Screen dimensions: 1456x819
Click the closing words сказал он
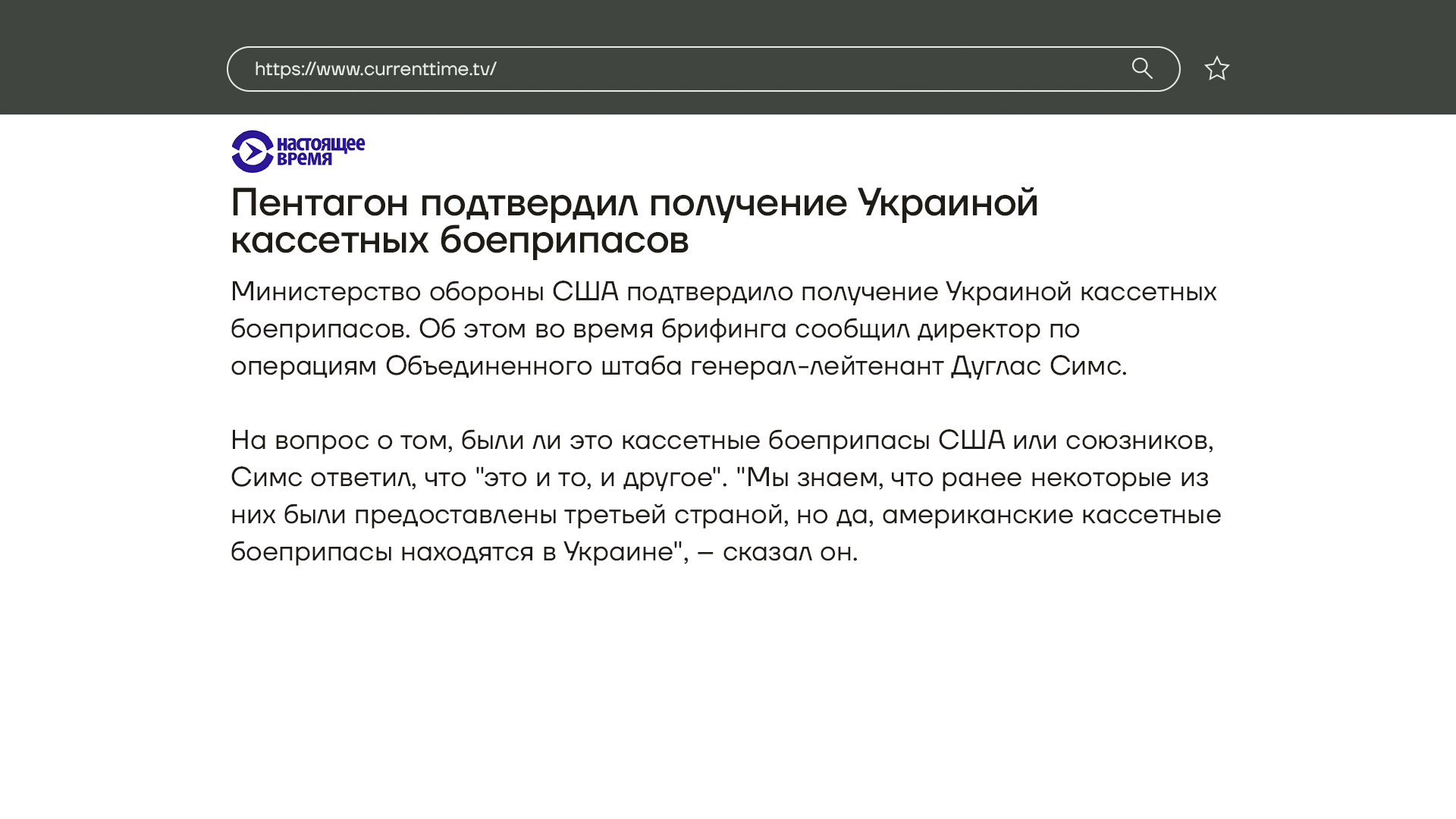789,551
